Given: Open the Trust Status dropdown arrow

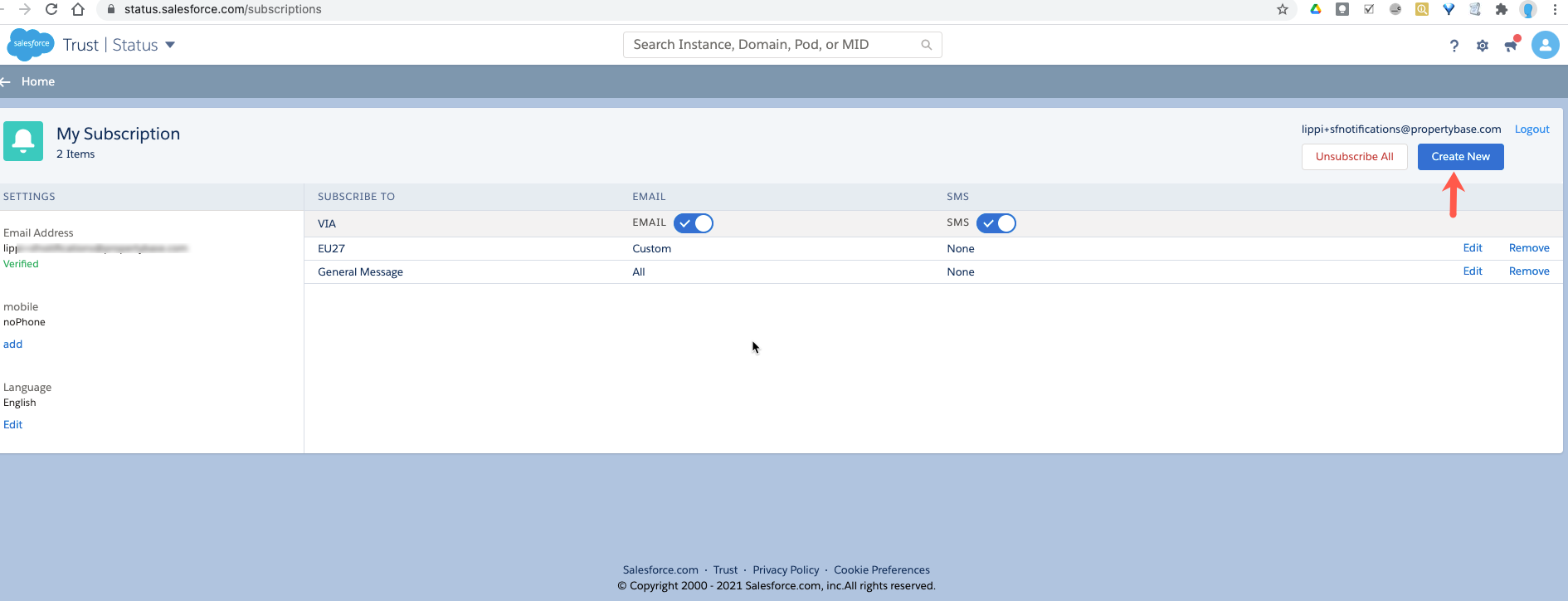Looking at the screenshot, I should point(170,45).
